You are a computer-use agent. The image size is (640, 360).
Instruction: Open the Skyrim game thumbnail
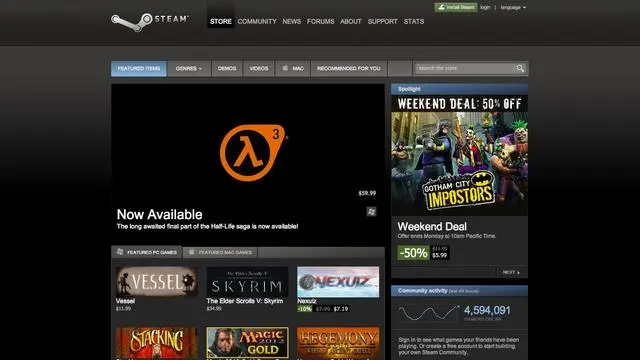[247, 282]
